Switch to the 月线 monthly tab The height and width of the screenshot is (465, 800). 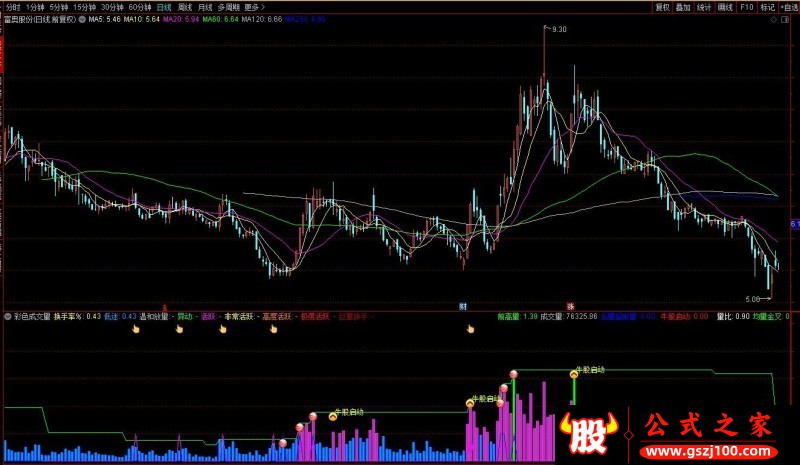click(205, 7)
